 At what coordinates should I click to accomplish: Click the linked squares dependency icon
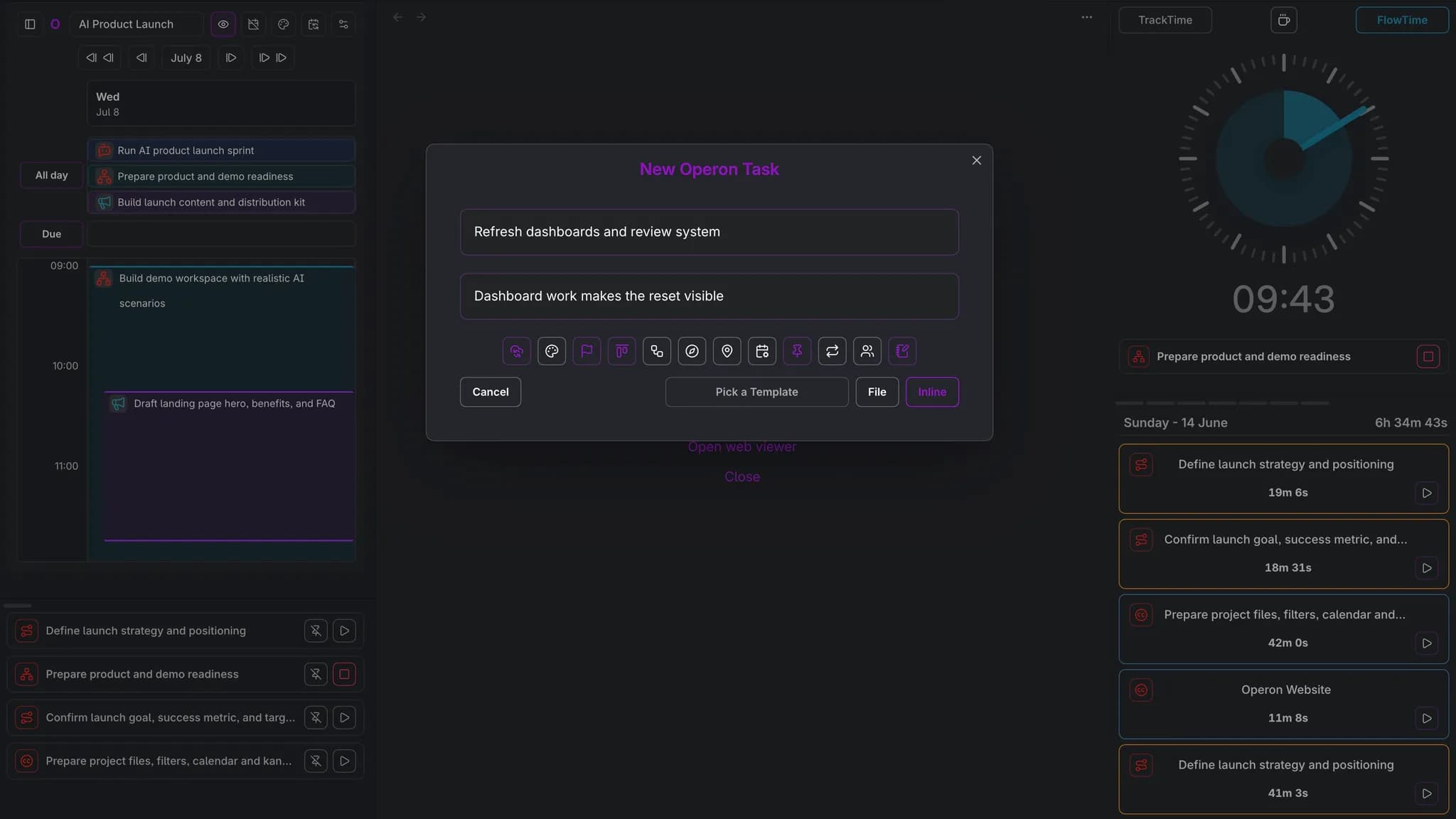point(657,350)
